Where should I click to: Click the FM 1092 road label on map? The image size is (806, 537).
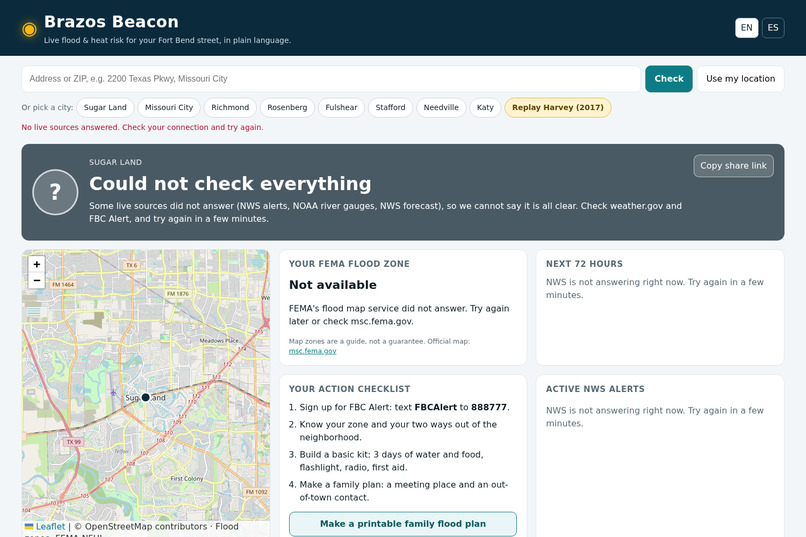pyautogui.click(x=256, y=492)
